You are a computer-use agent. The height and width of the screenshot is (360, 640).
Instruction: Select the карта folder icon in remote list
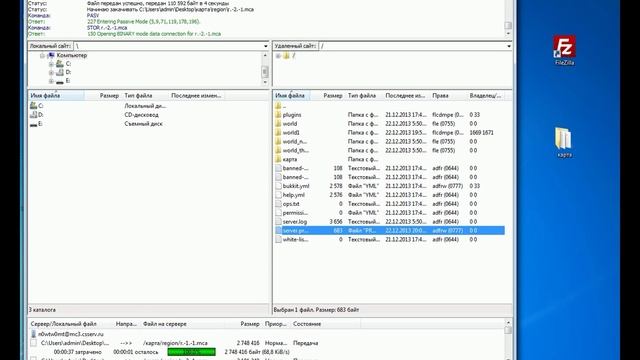[x=278, y=159]
